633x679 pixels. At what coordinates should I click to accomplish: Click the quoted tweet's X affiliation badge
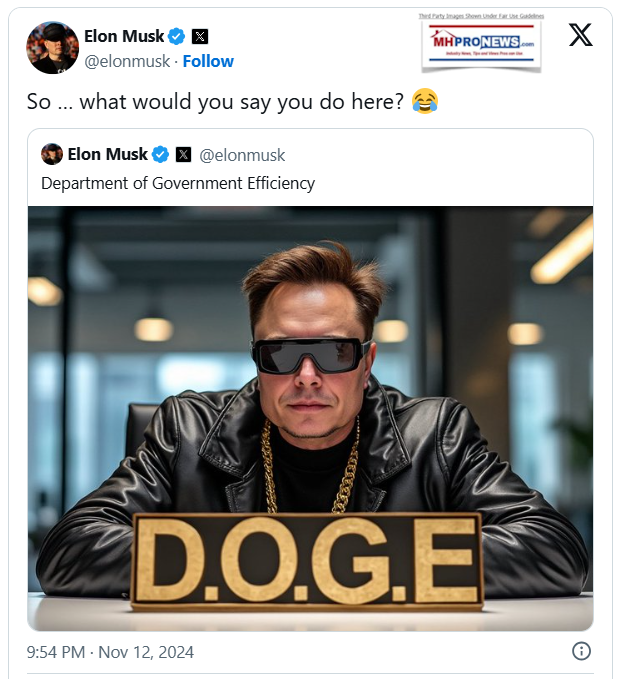[183, 154]
